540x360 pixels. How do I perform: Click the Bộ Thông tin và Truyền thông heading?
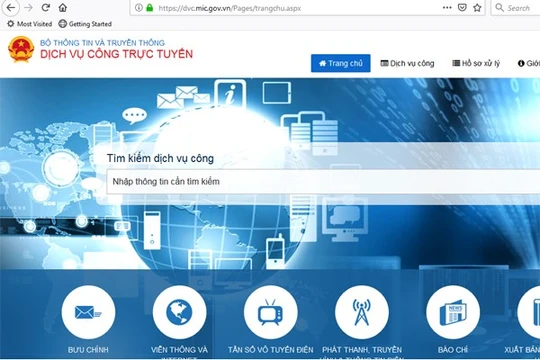102,43
